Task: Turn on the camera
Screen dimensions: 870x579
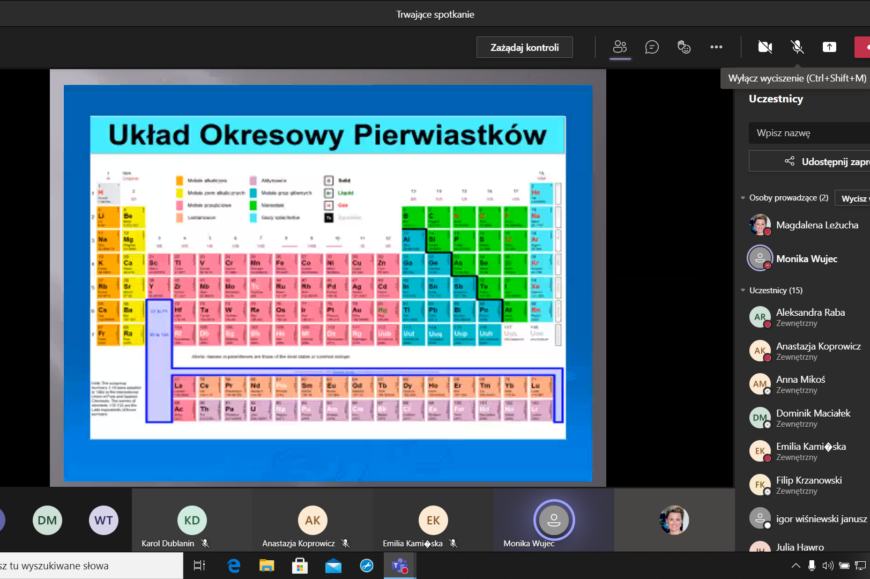Action: click(x=765, y=47)
